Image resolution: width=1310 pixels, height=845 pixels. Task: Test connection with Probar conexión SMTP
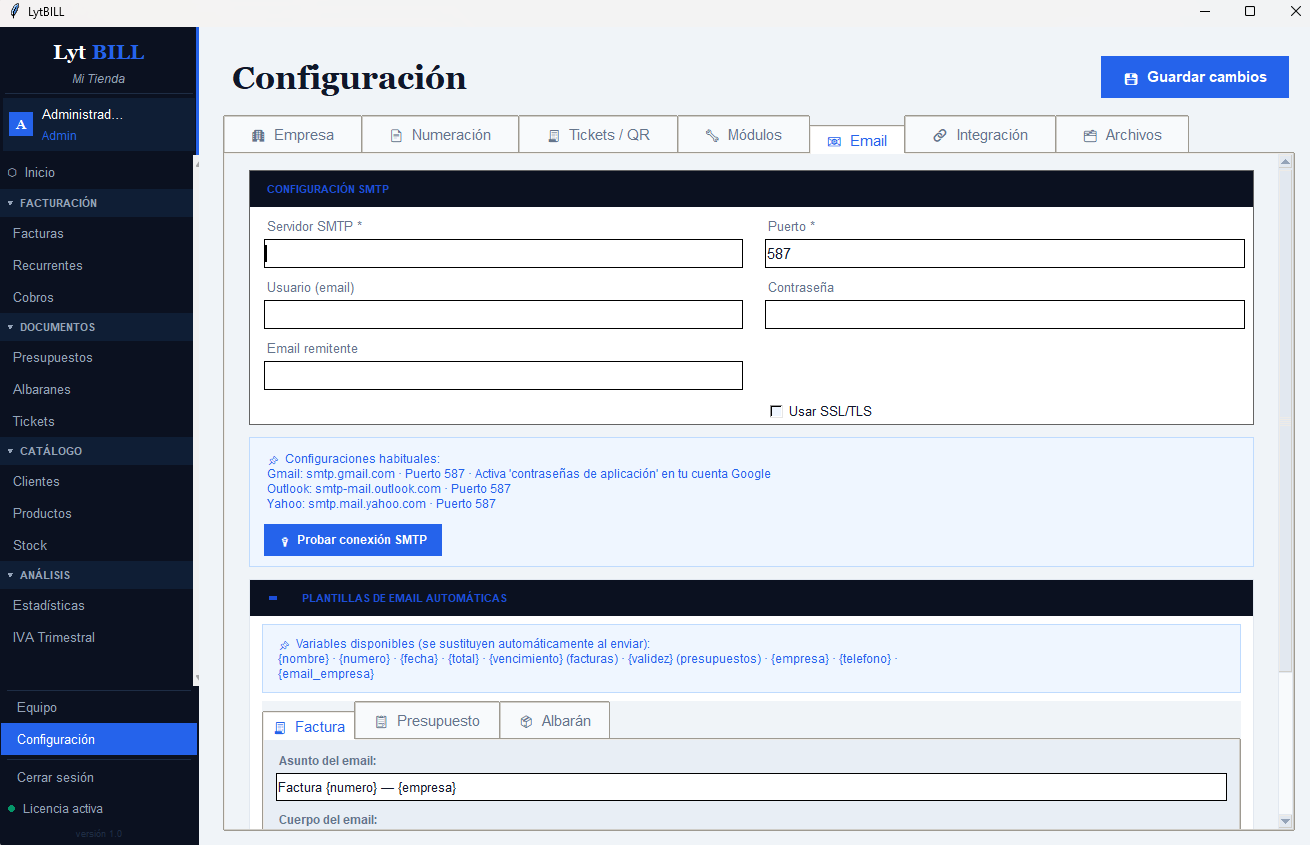pos(353,540)
